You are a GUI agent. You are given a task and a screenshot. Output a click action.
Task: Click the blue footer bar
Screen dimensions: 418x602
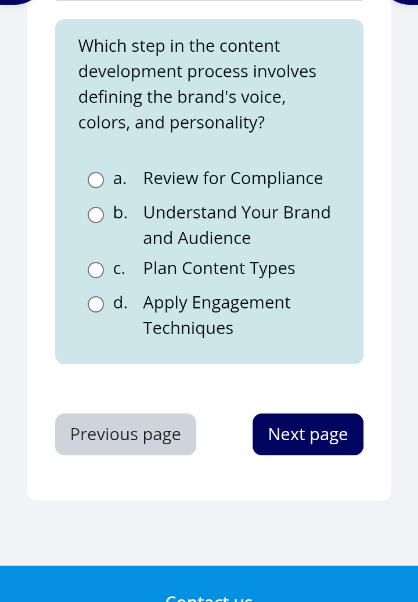[x=209, y=584]
